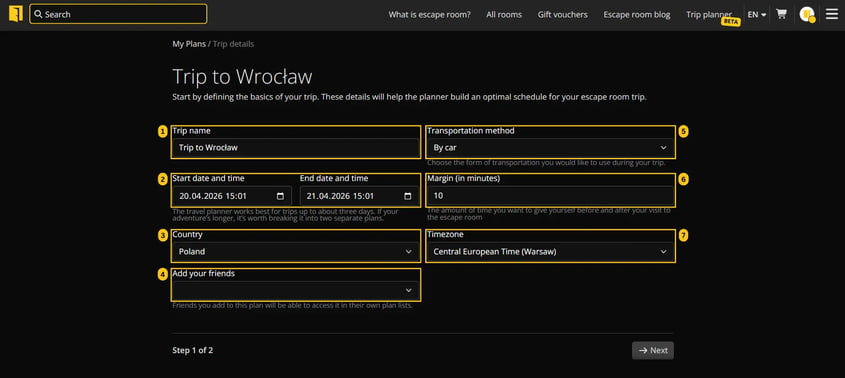
Task: Go back to My Plans breadcrumb
Action: [x=189, y=44]
